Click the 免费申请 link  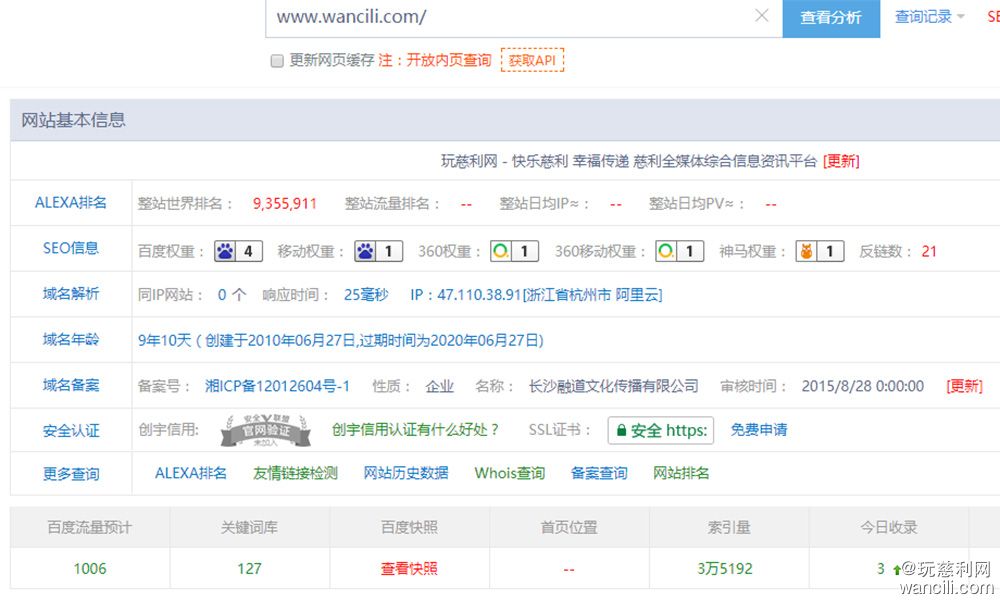pos(759,430)
